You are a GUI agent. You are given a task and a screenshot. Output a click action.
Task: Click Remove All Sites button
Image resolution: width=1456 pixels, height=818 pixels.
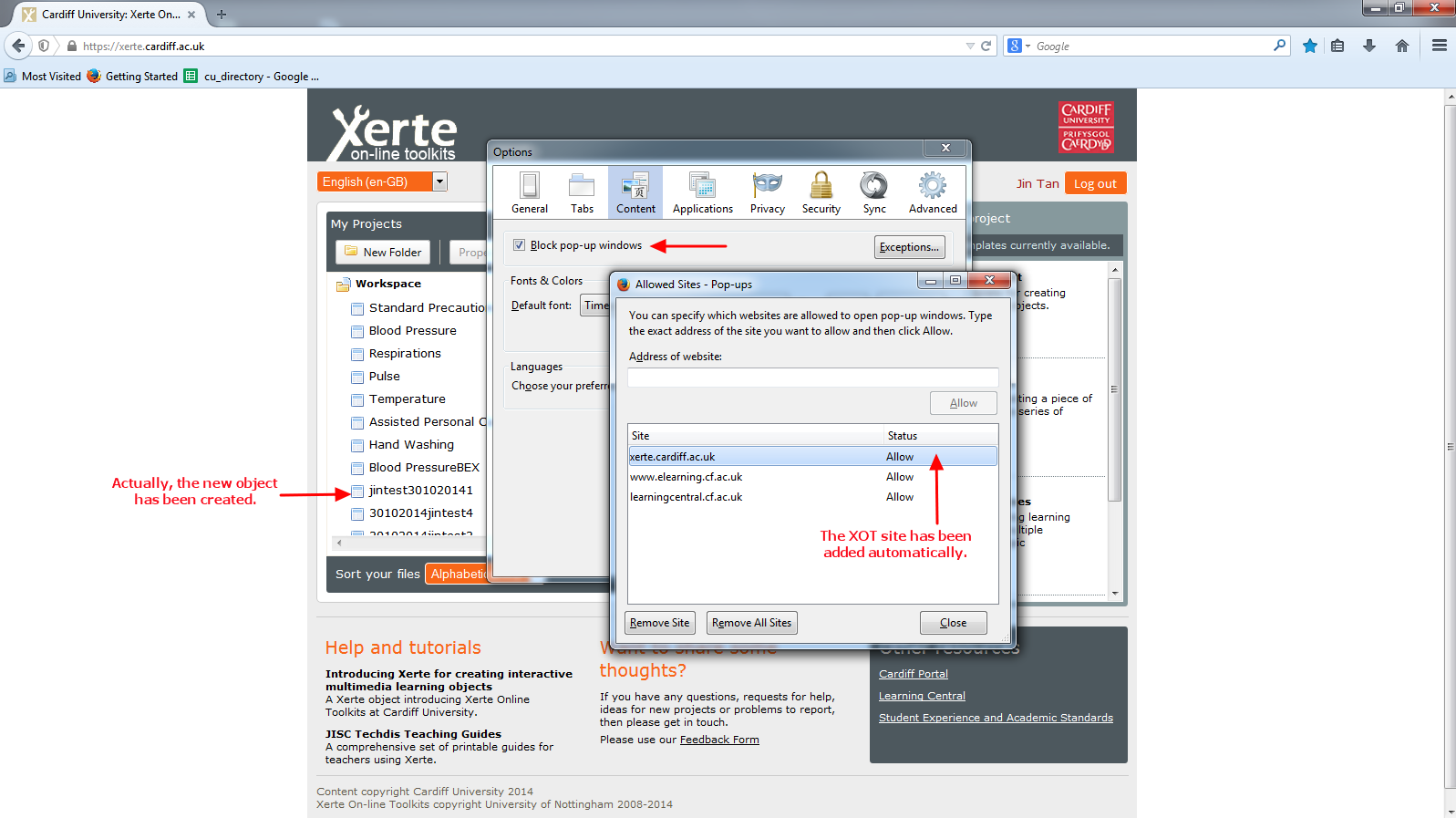pos(751,623)
